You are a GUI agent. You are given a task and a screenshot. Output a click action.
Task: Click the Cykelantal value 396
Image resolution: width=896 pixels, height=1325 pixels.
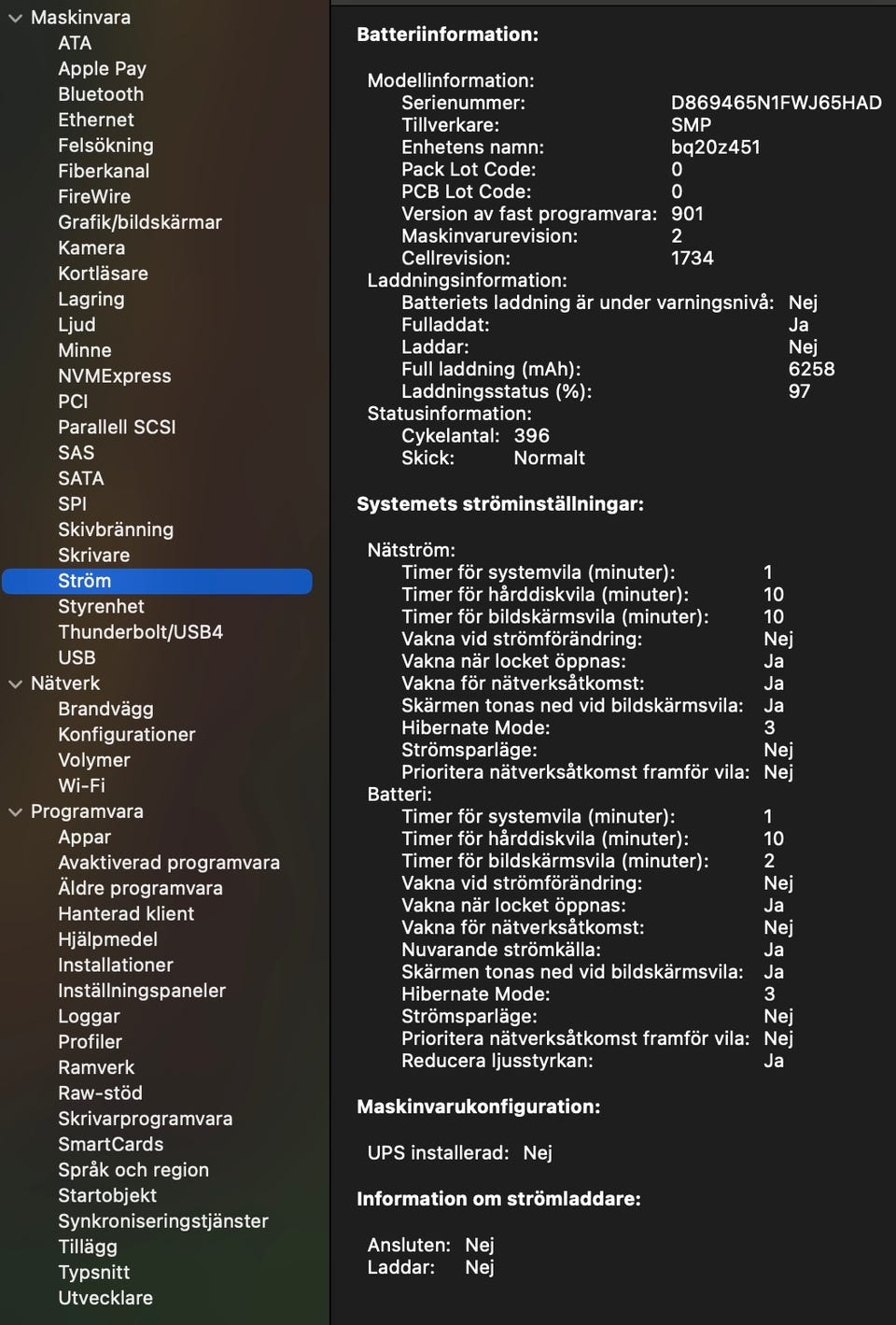click(531, 435)
